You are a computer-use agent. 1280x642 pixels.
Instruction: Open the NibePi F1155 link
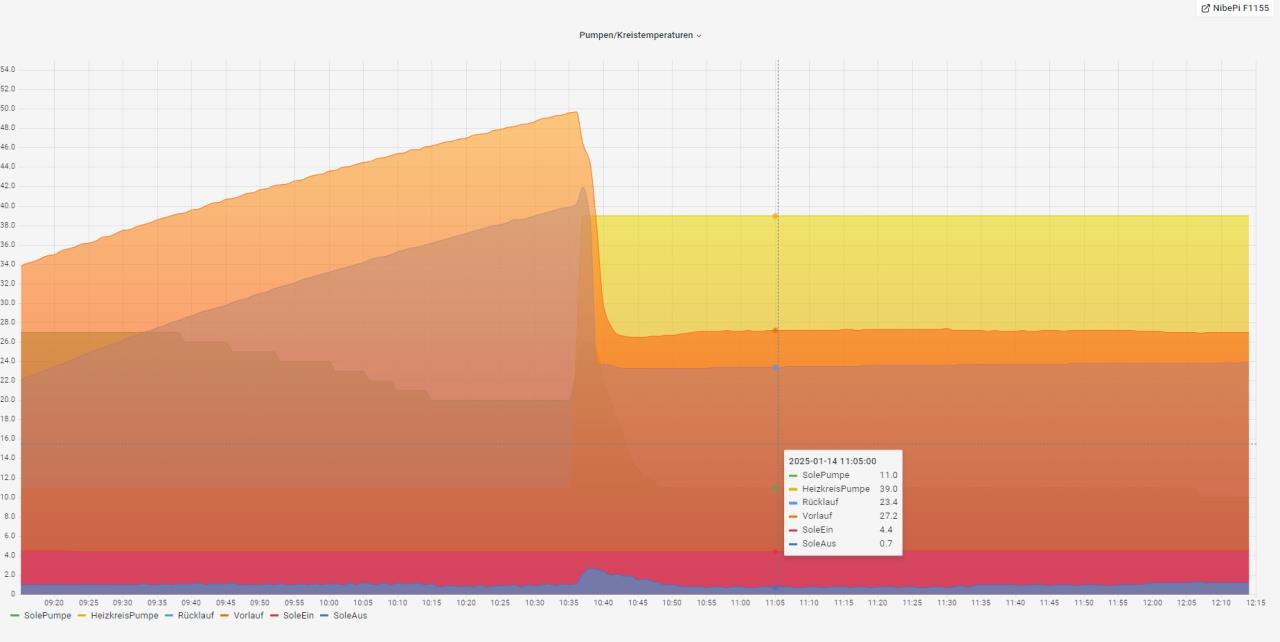[1241, 8]
